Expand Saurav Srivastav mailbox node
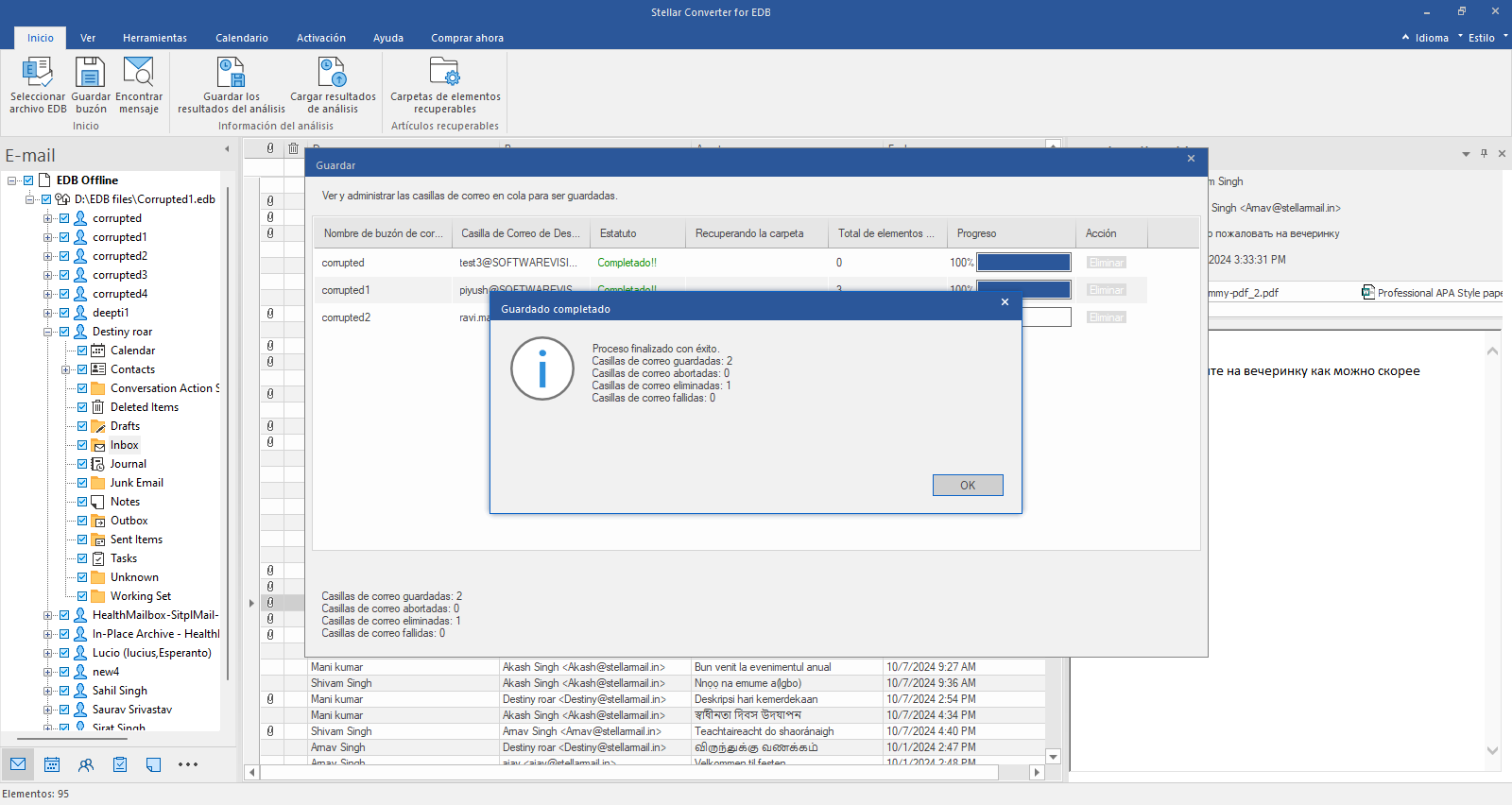Screen dimensions: 1512x805 (x=48, y=710)
